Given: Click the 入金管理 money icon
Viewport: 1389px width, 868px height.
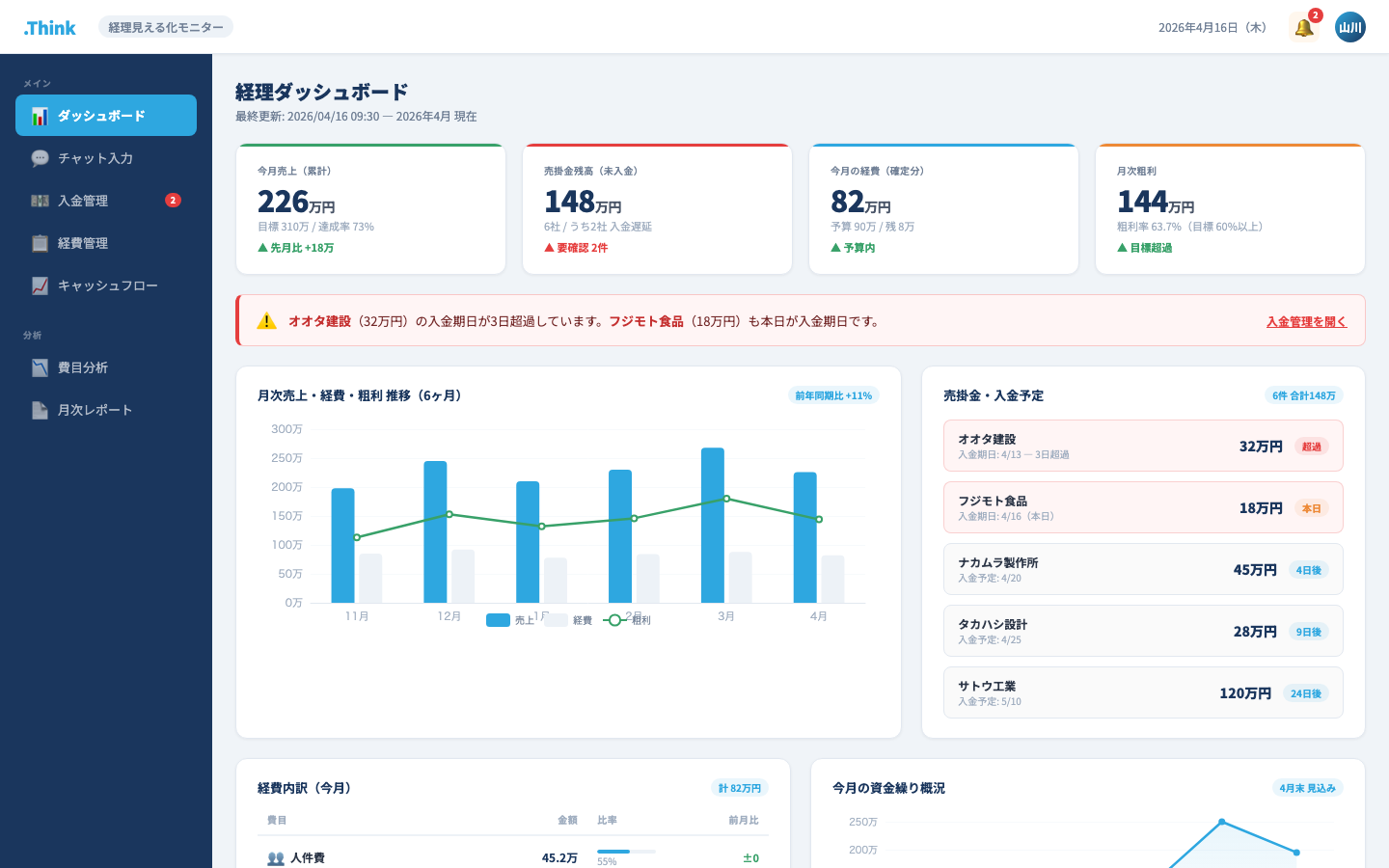Looking at the screenshot, I should pyautogui.click(x=40, y=201).
